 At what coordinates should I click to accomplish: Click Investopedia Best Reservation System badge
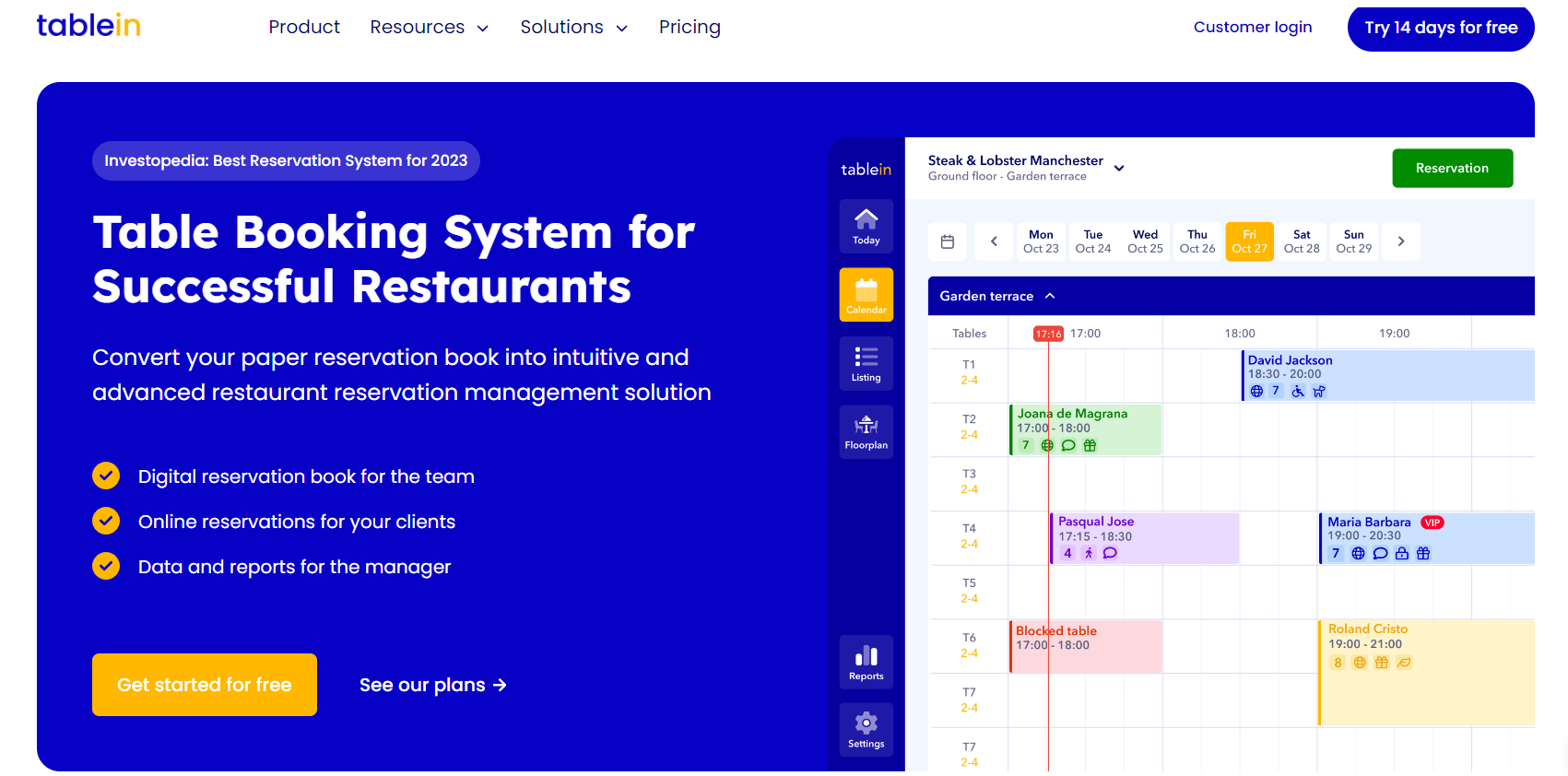click(x=286, y=160)
